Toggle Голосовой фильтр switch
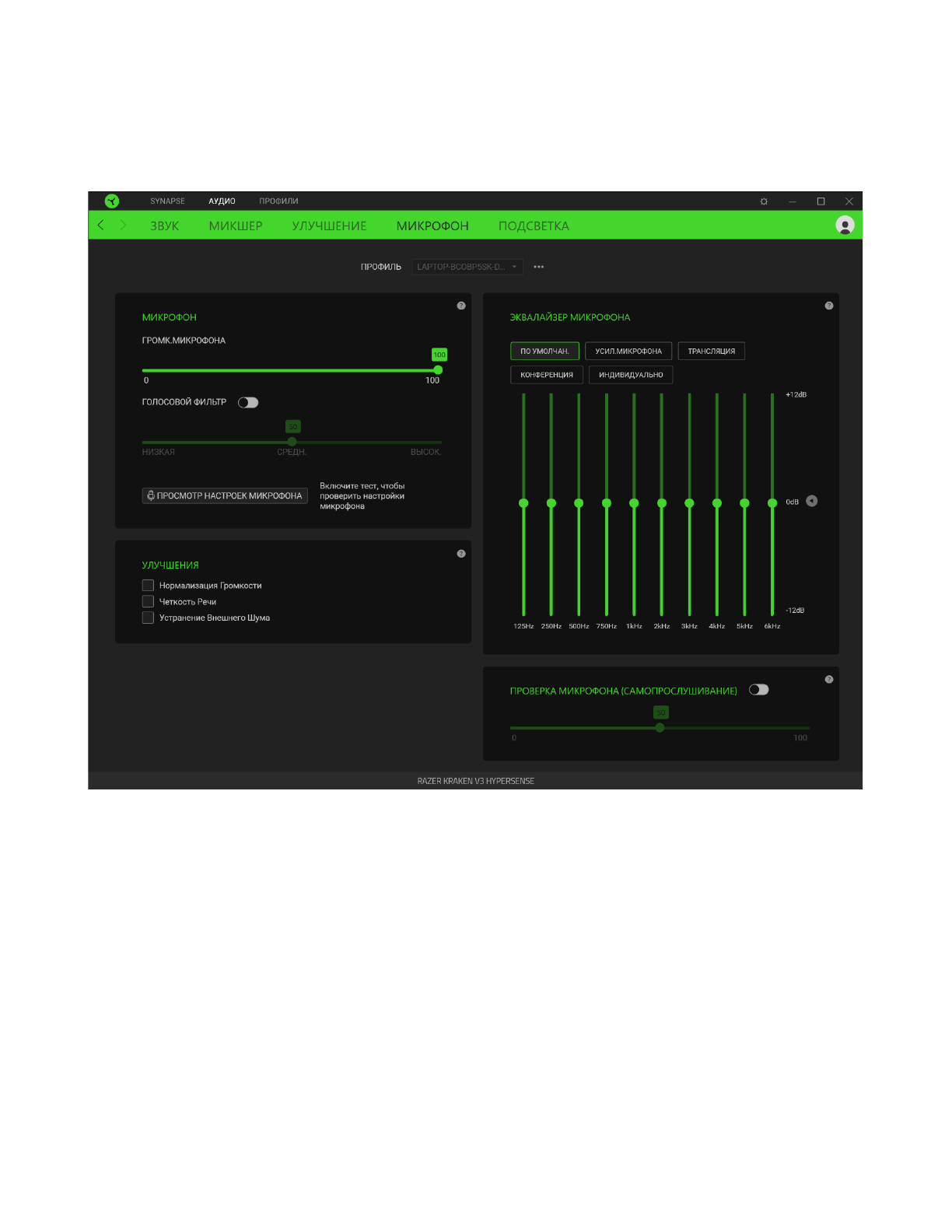The image size is (952, 1232). 248,403
